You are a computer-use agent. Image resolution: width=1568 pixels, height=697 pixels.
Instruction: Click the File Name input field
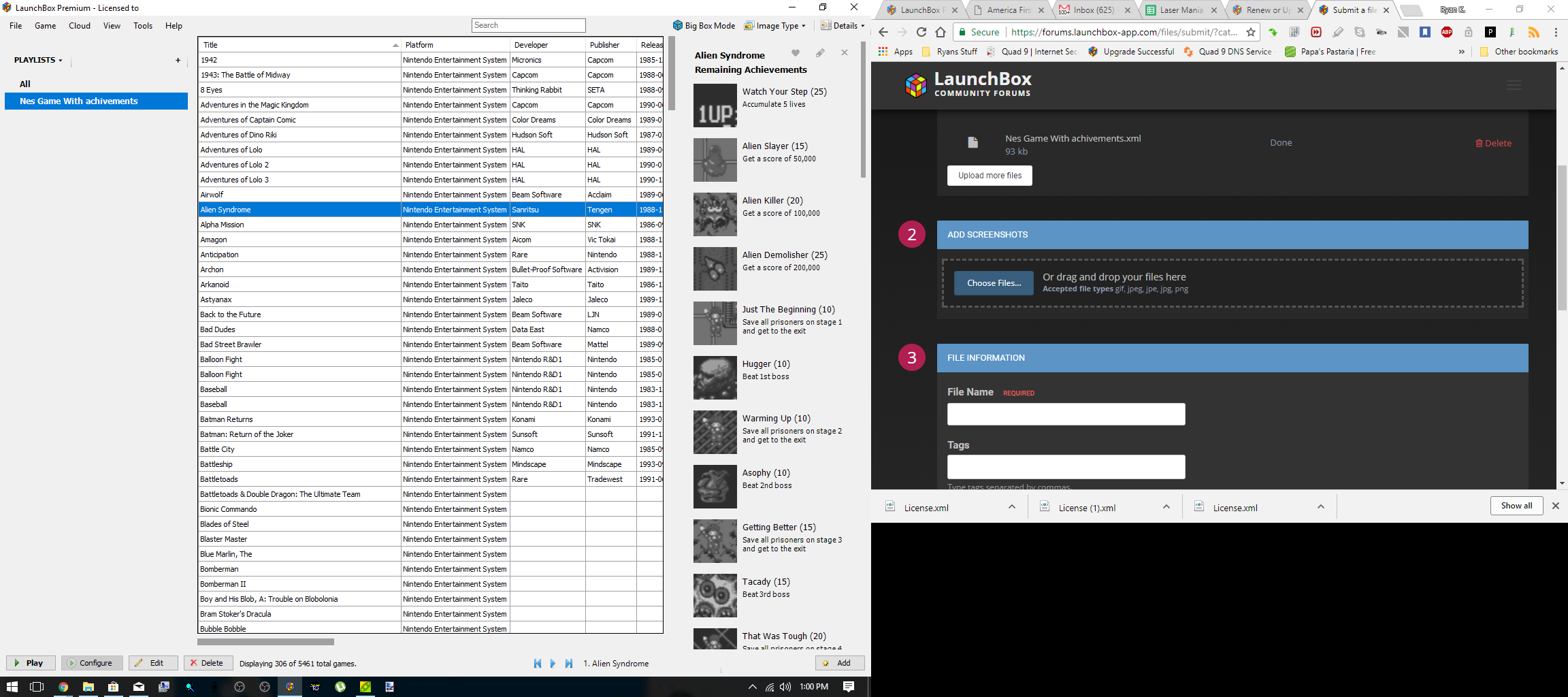[x=1066, y=414]
